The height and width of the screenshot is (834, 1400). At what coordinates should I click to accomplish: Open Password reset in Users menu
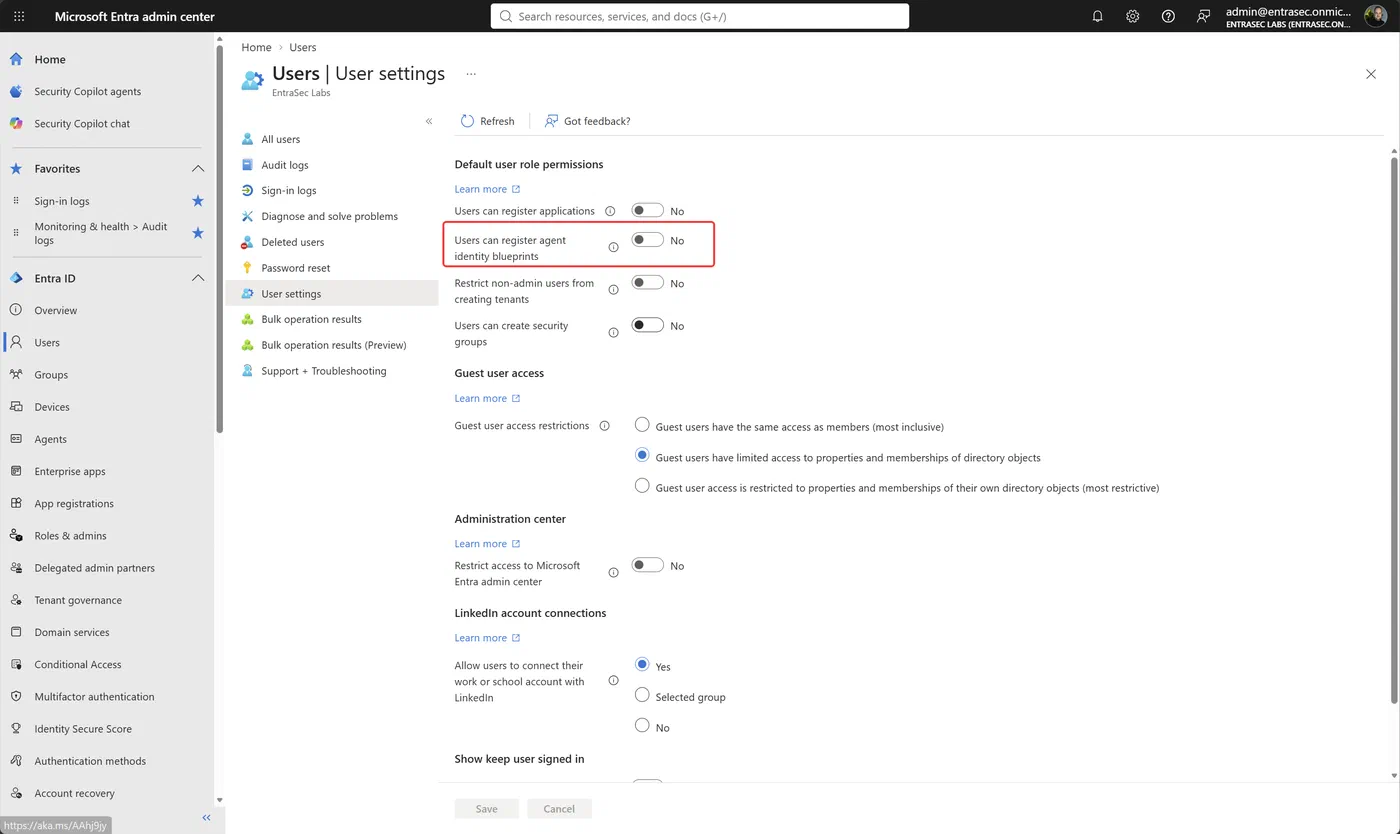296,268
